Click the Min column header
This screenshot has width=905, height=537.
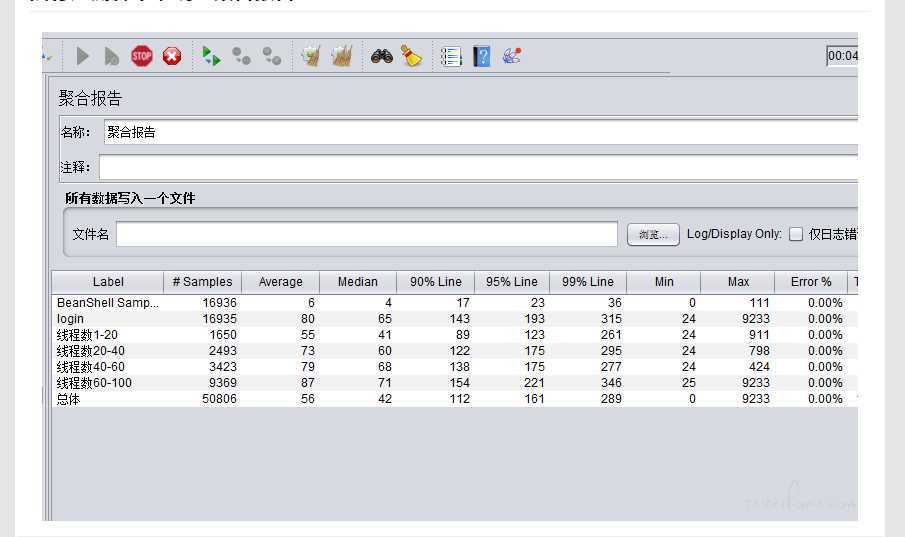click(664, 282)
